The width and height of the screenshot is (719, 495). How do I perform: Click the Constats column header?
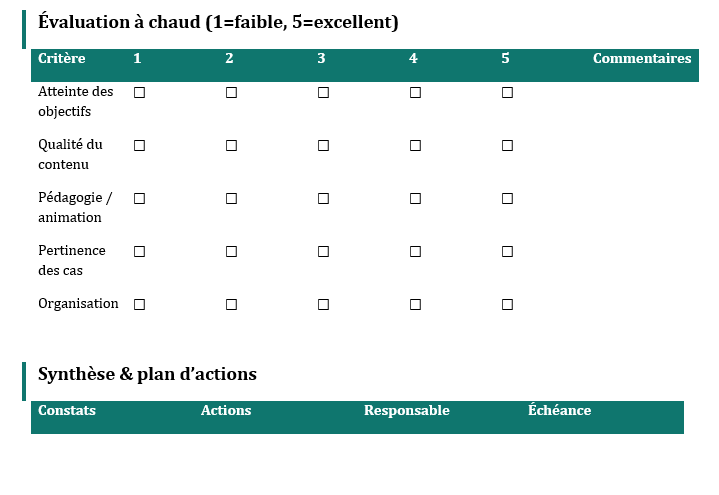(x=67, y=411)
